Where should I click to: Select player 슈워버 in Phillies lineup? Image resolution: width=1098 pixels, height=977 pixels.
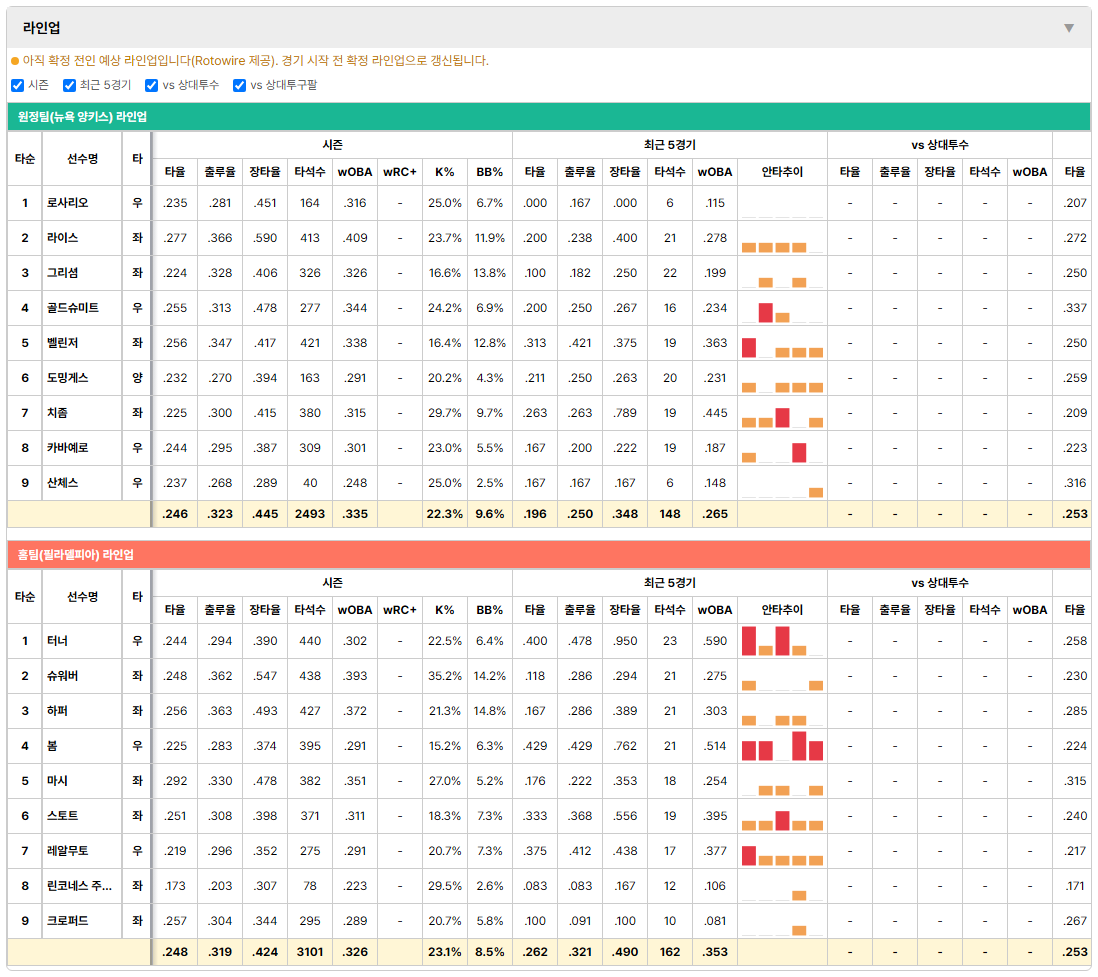click(x=62, y=676)
